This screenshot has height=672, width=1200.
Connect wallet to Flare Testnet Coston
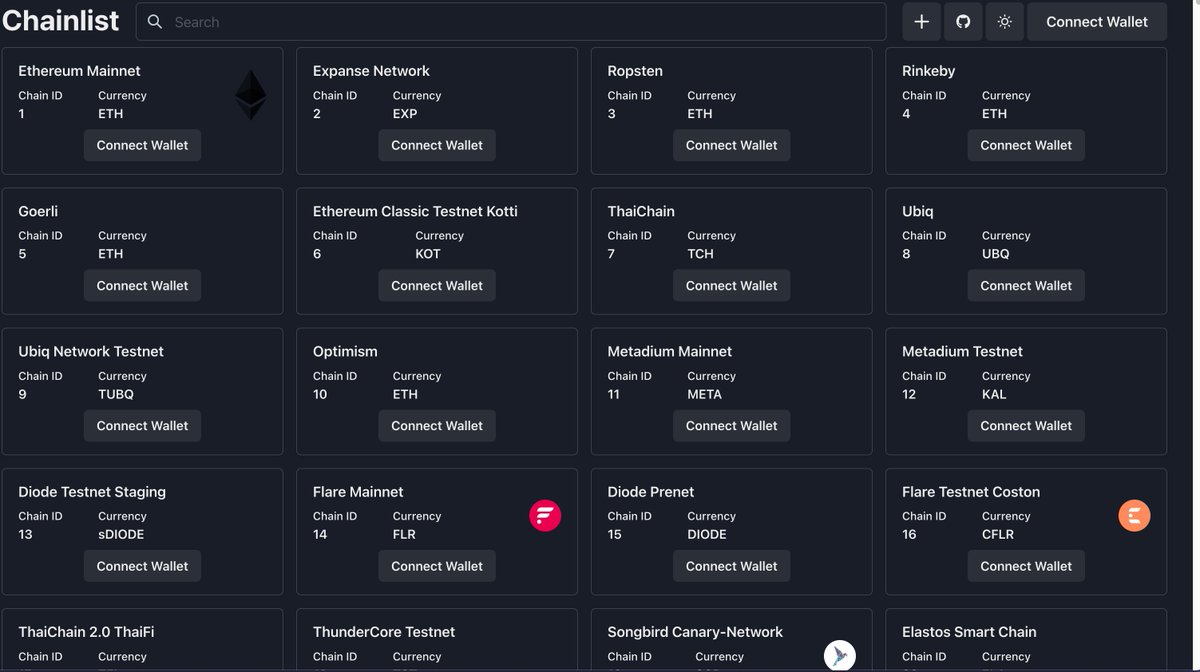point(1025,565)
